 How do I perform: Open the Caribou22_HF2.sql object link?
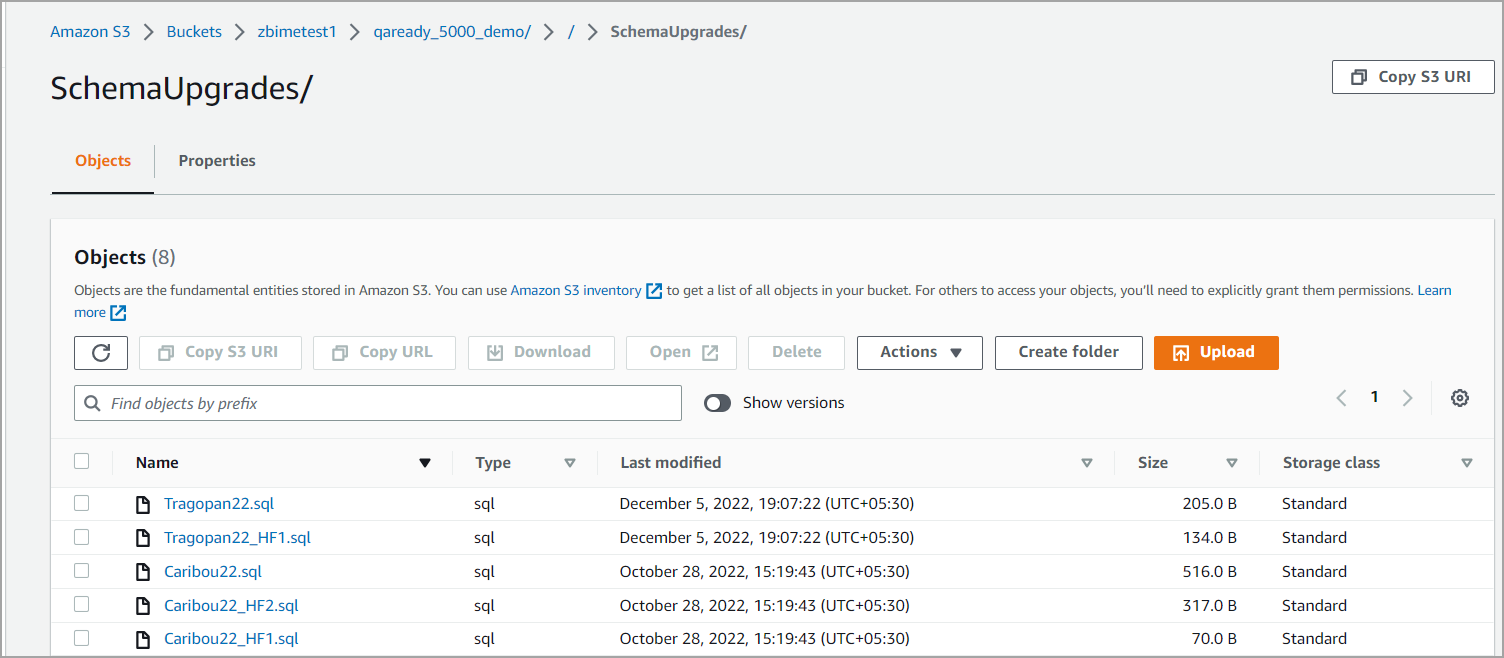click(x=231, y=606)
